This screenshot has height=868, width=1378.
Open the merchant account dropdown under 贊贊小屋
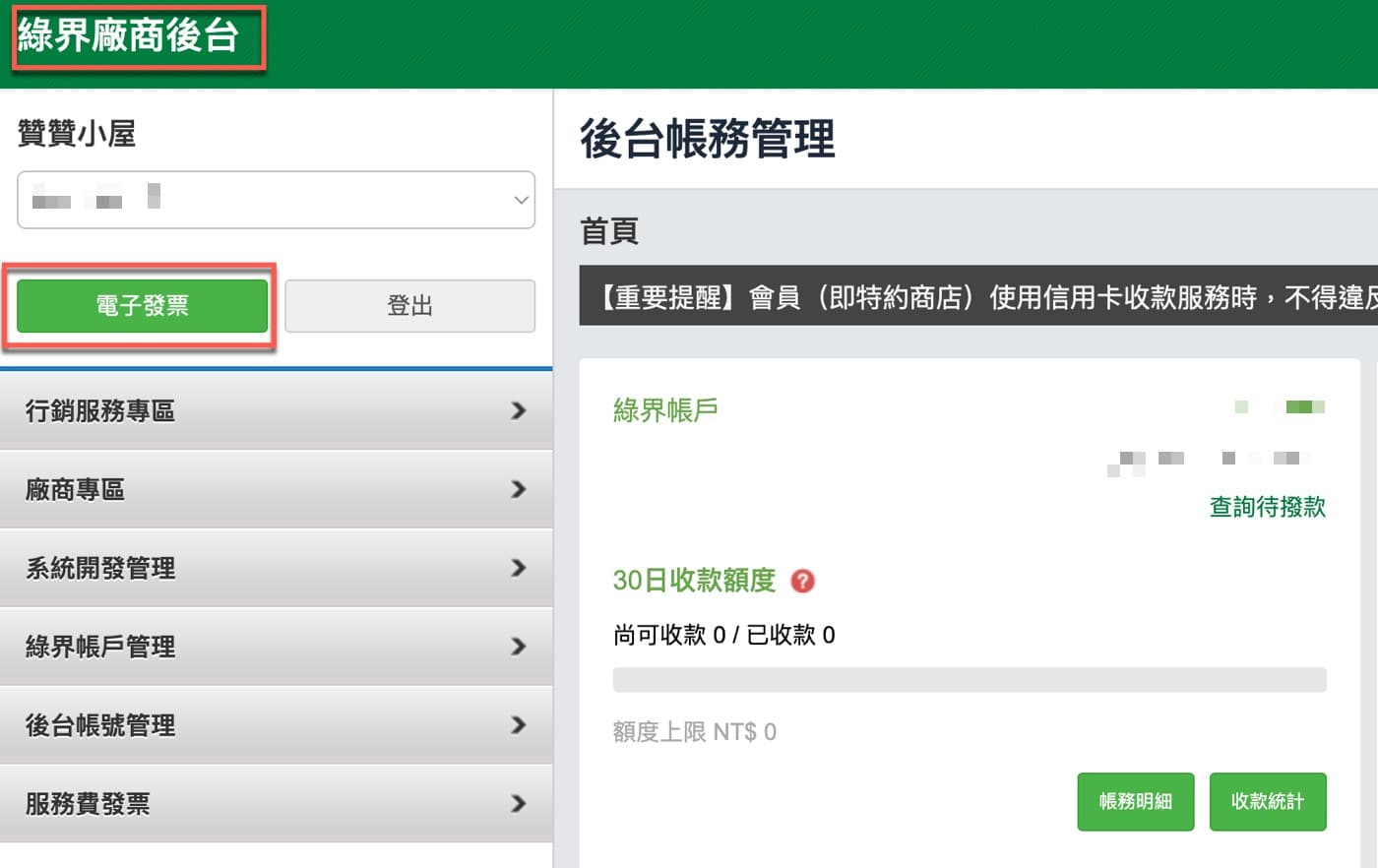pyautogui.click(x=276, y=200)
